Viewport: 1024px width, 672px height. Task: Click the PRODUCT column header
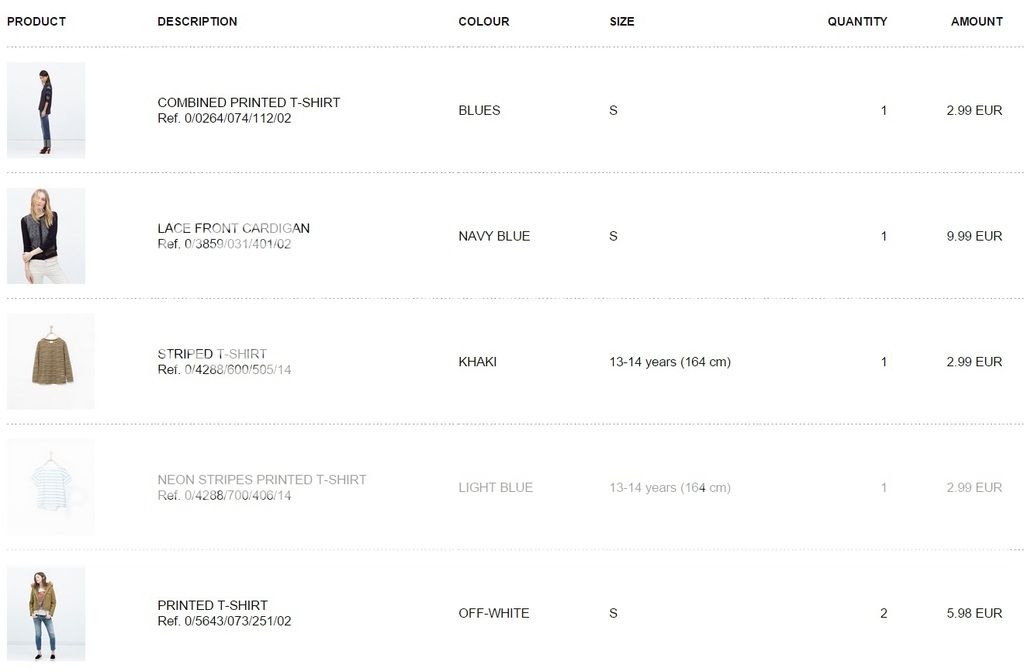click(x=37, y=22)
